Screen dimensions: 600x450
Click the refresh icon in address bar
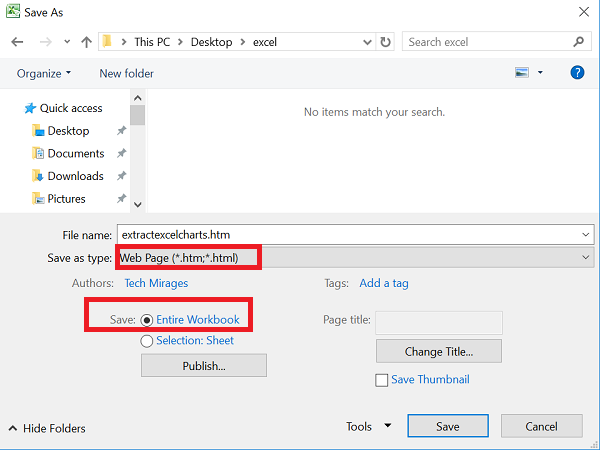coord(386,42)
